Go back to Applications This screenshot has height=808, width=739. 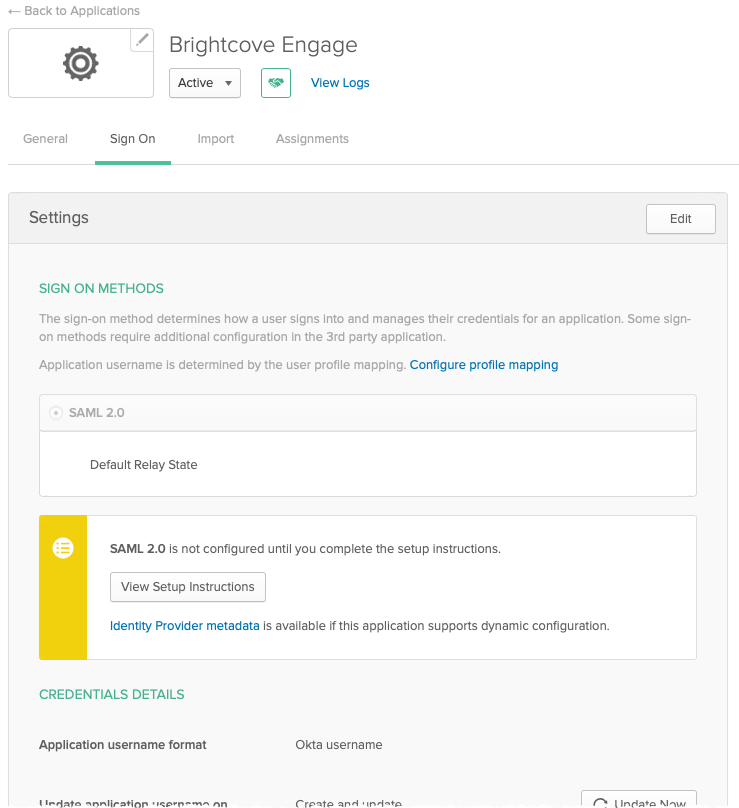74,11
